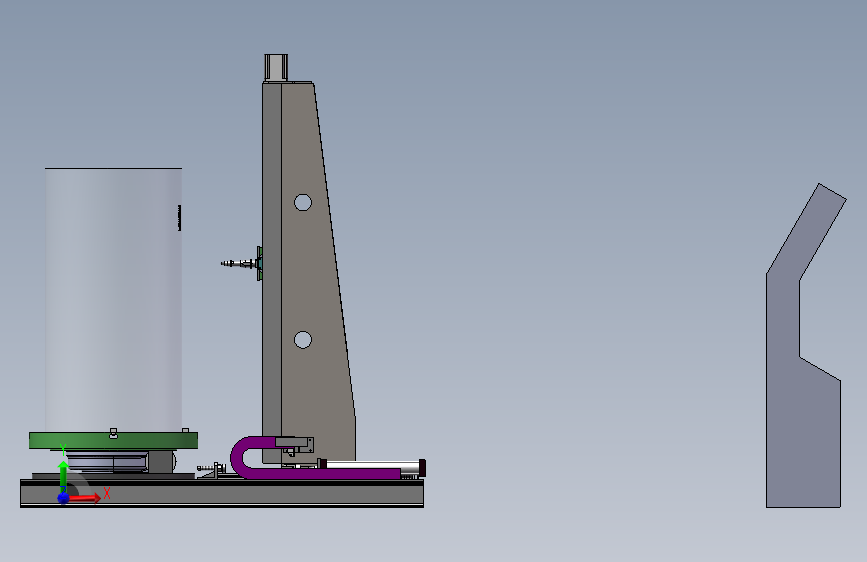Select the black label on cylinder edge
This screenshot has width=867, height=562.
[x=179, y=217]
